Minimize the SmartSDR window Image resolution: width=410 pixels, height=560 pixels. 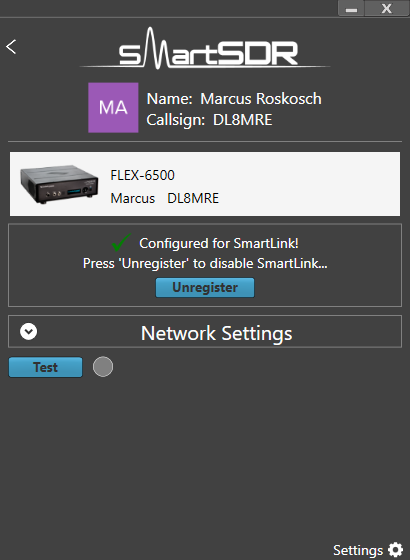351,8
